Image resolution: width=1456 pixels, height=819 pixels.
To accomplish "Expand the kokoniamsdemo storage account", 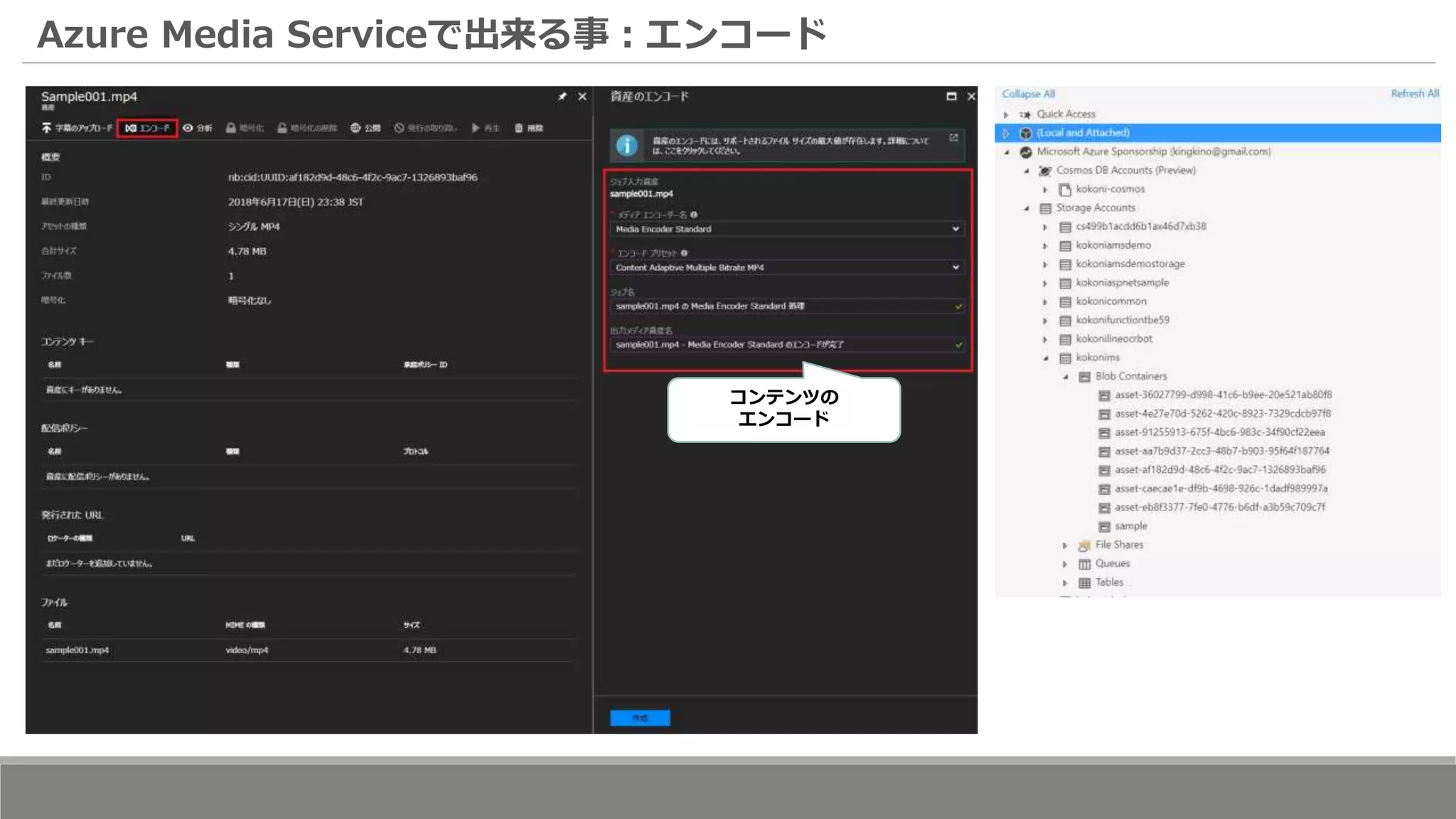I will [x=1045, y=246].
